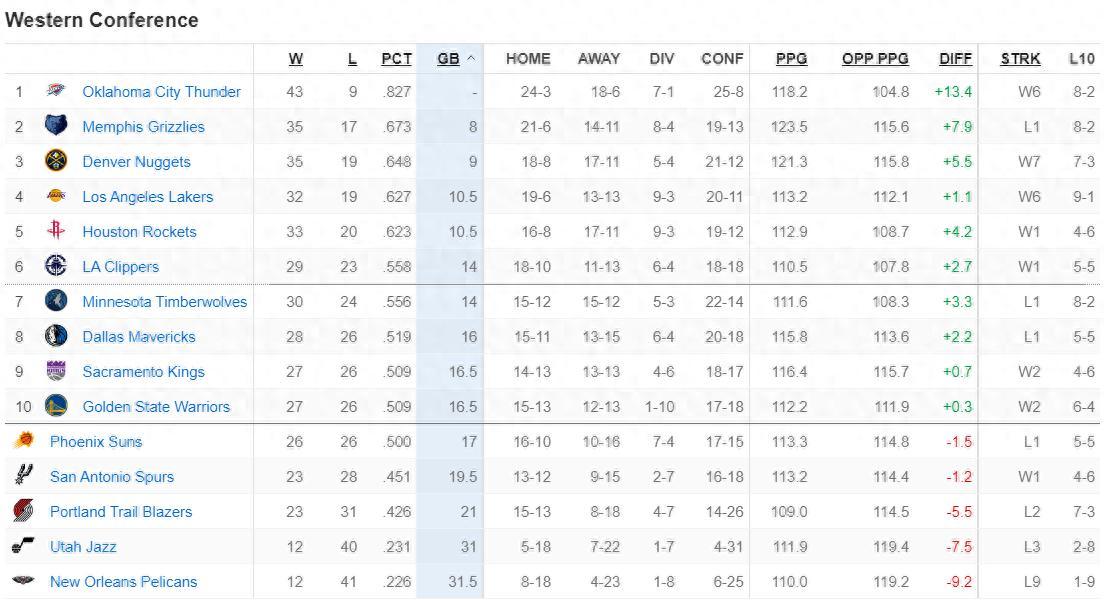1105x601 pixels.
Task: Click the Golden State Warriors logo icon
Action: tap(56, 407)
